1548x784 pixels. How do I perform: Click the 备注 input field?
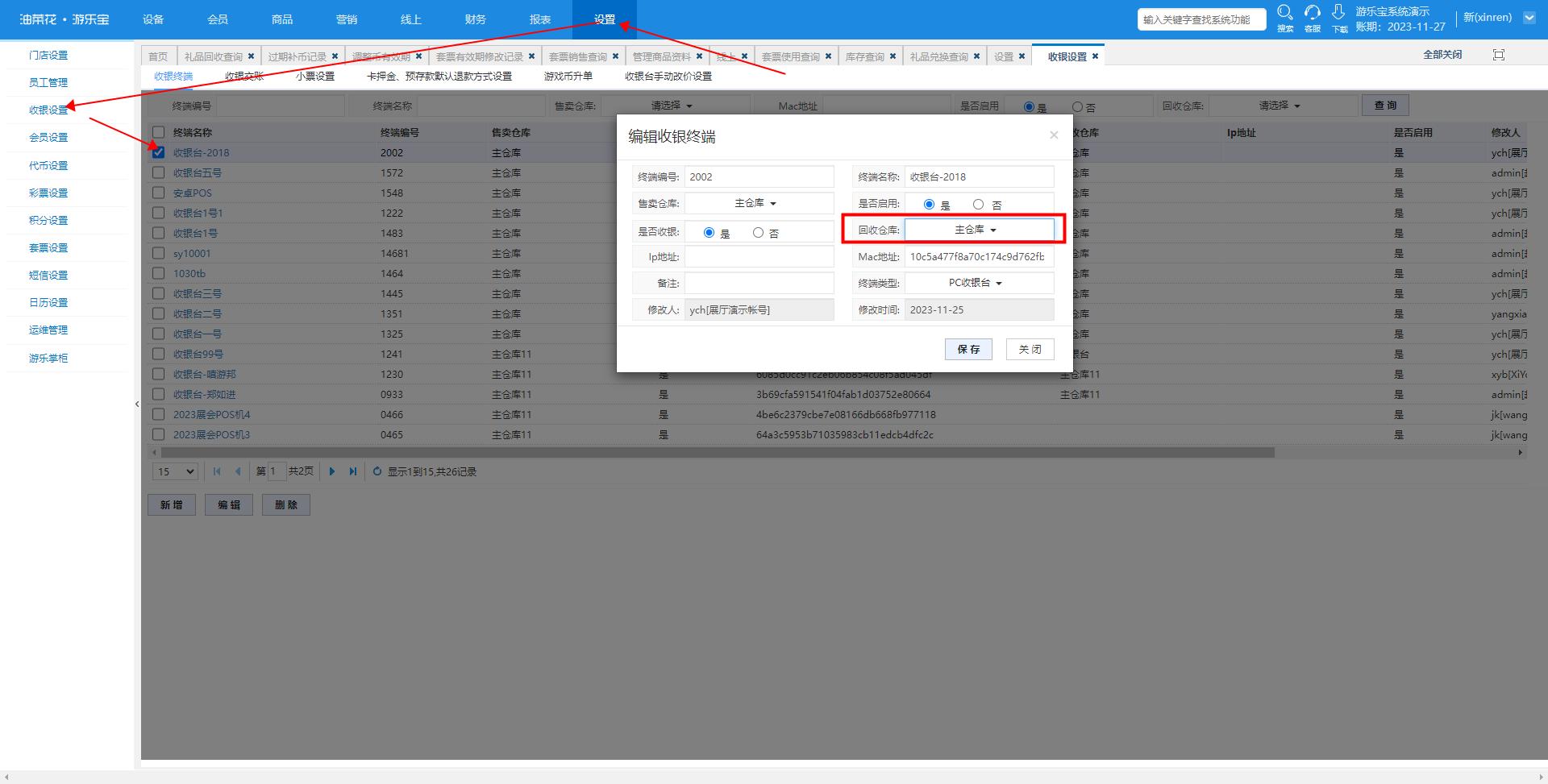click(x=759, y=284)
